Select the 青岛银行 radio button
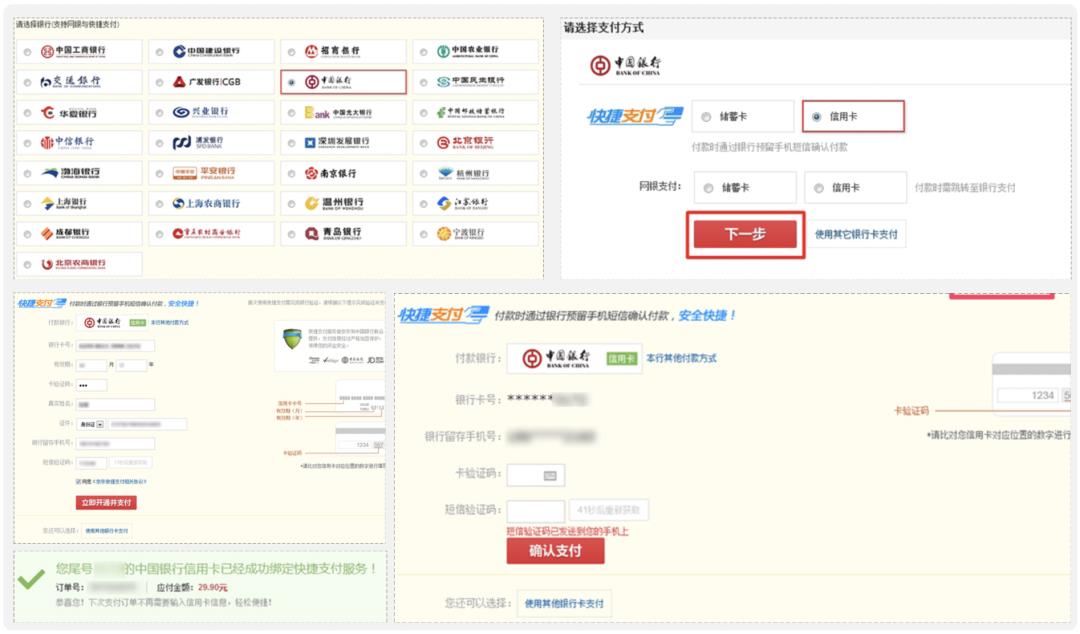1080x634 pixels. (x=291, y=234)
